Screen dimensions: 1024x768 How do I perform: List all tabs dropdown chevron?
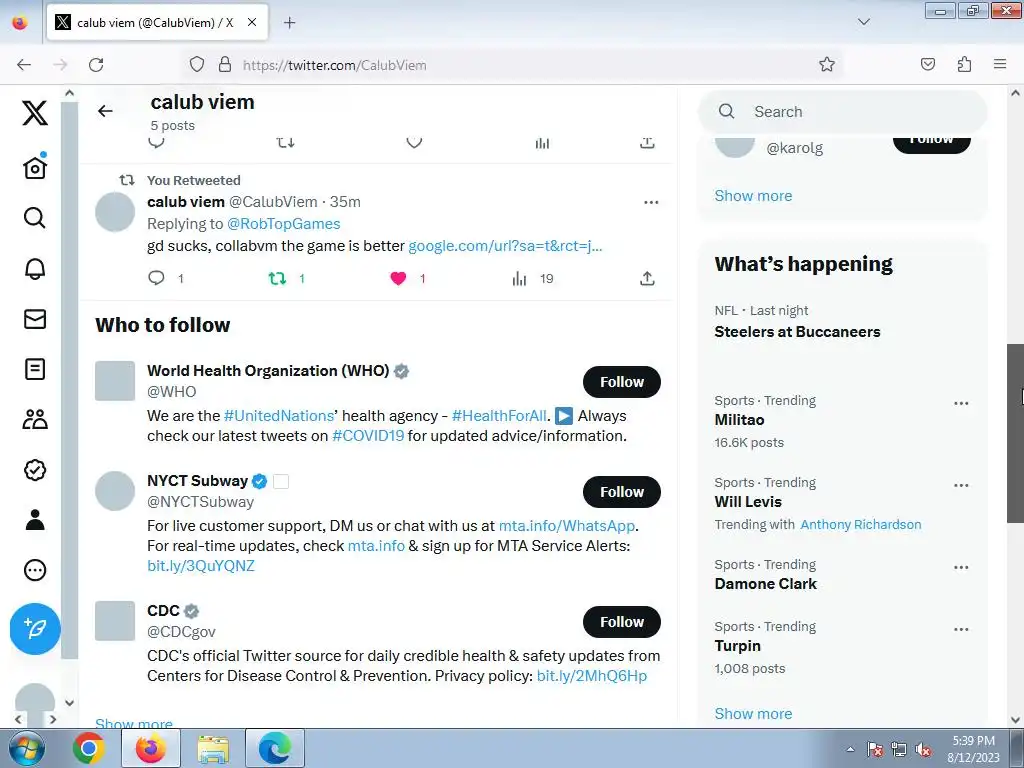tap(863, 23)
